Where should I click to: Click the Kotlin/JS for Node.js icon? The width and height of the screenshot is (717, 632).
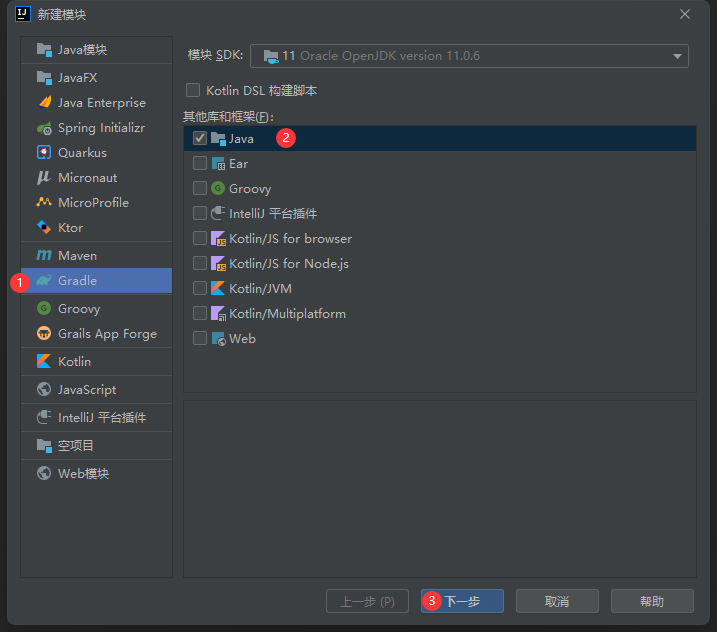(218, 263)
